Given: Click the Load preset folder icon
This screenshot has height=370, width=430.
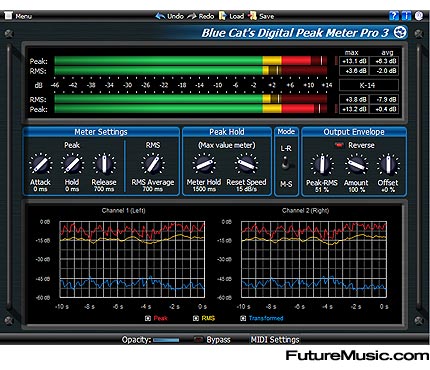Looking at the screenshot, I should pyautogui.click(x=222, y=16).
